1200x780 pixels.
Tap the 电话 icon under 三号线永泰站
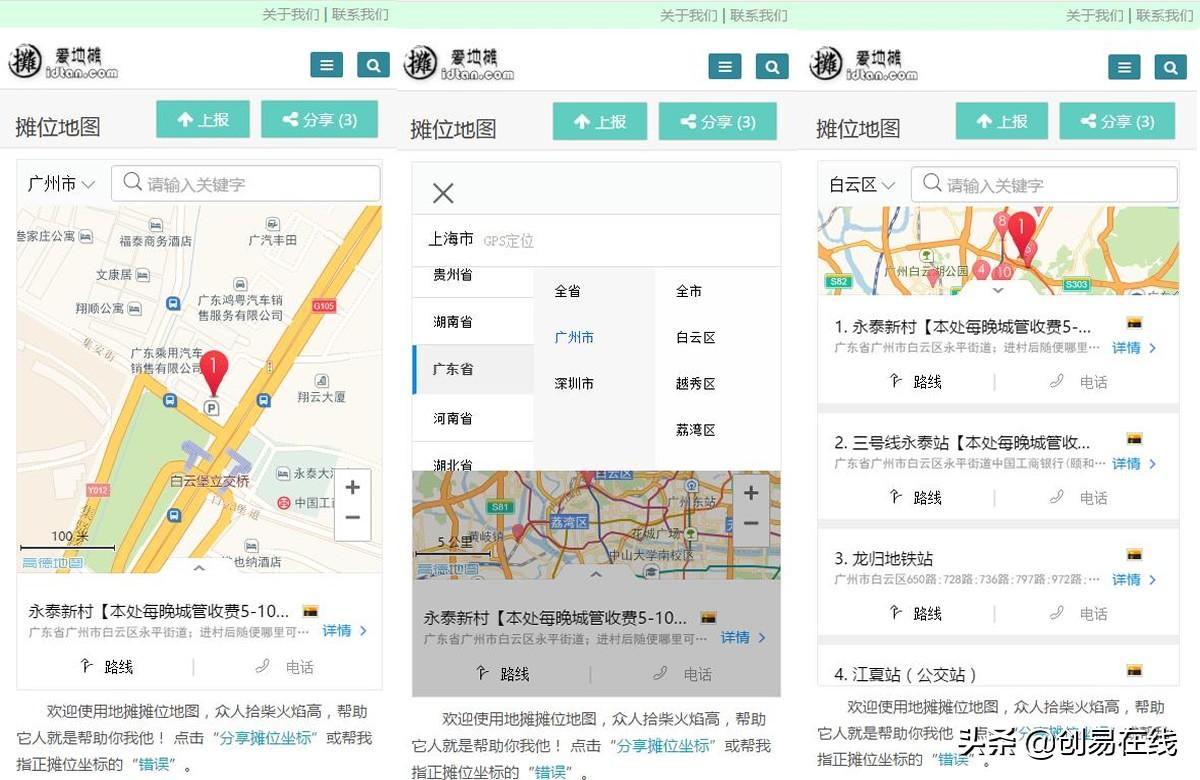[1057, 497]
